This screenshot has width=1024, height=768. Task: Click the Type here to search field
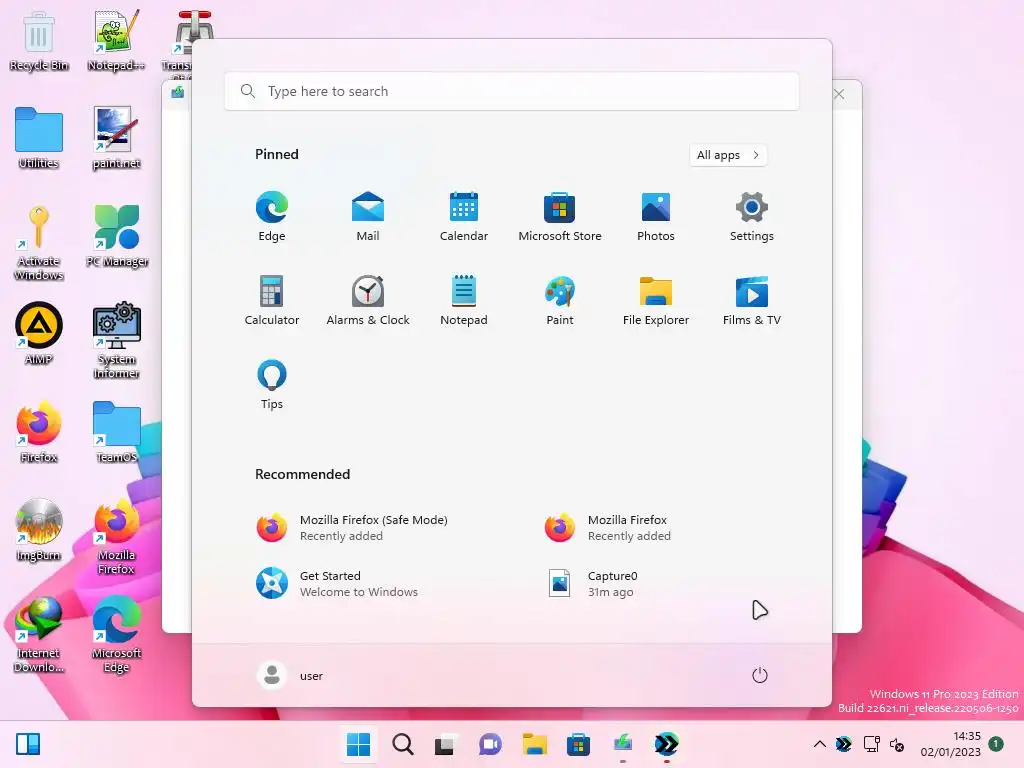511,91
